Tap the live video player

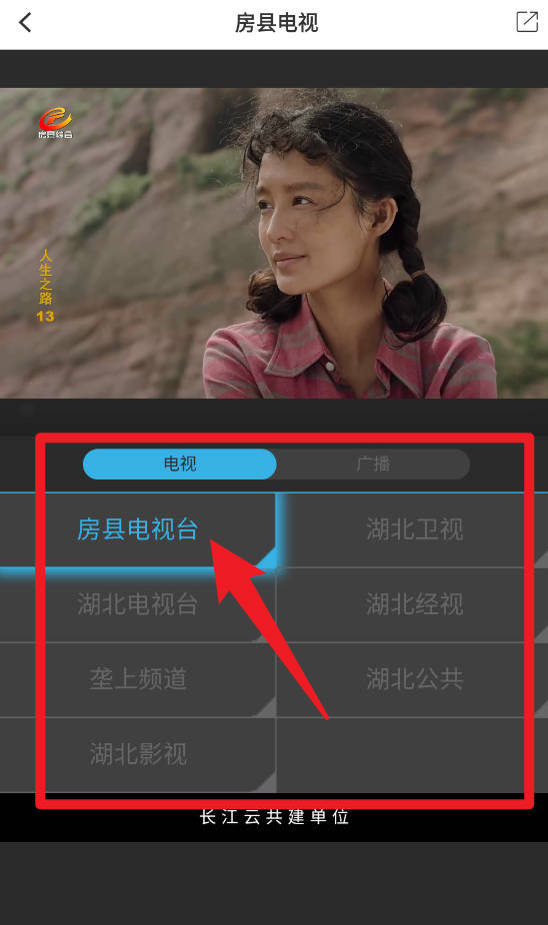point(274,243)
